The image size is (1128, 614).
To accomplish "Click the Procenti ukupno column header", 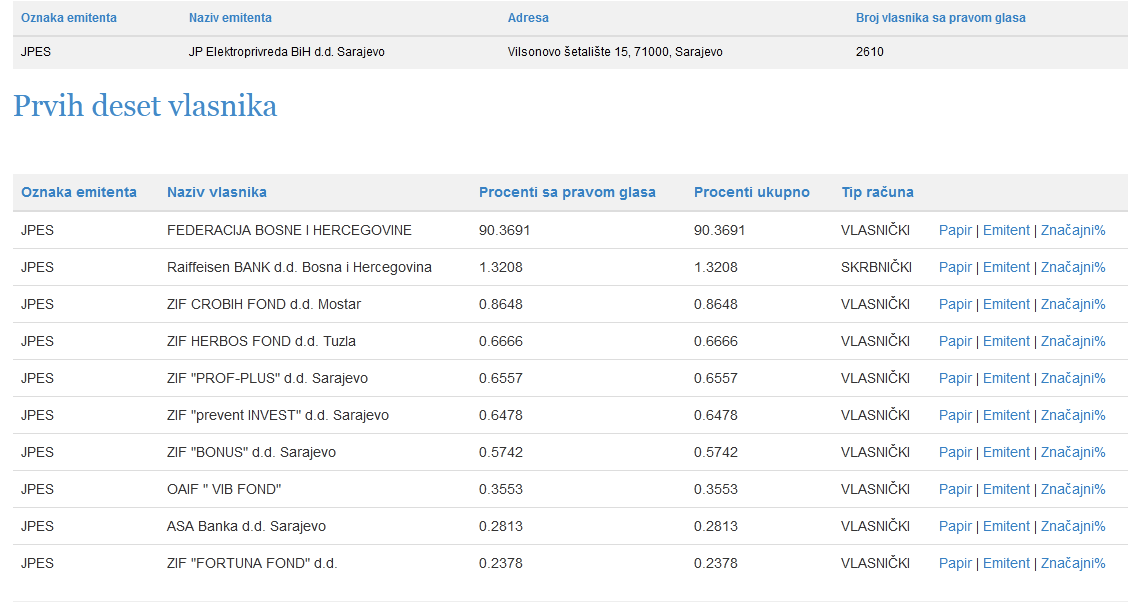I will pyautogui.click(x=752, y=192).
